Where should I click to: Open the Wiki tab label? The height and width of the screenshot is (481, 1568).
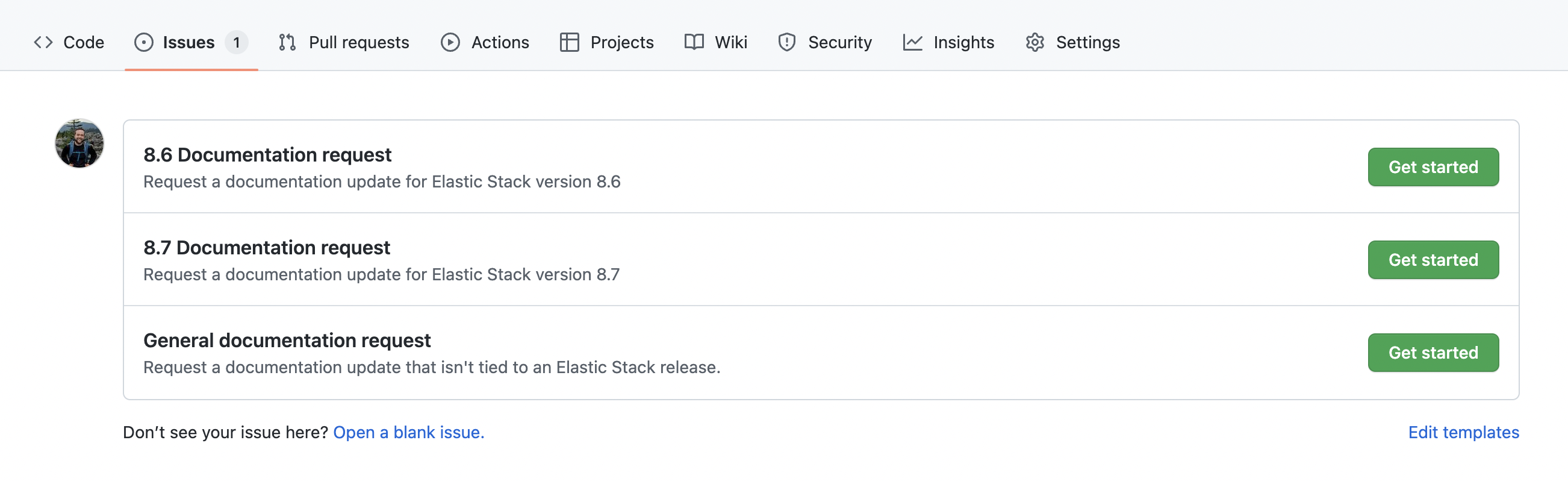coord(731,42)
